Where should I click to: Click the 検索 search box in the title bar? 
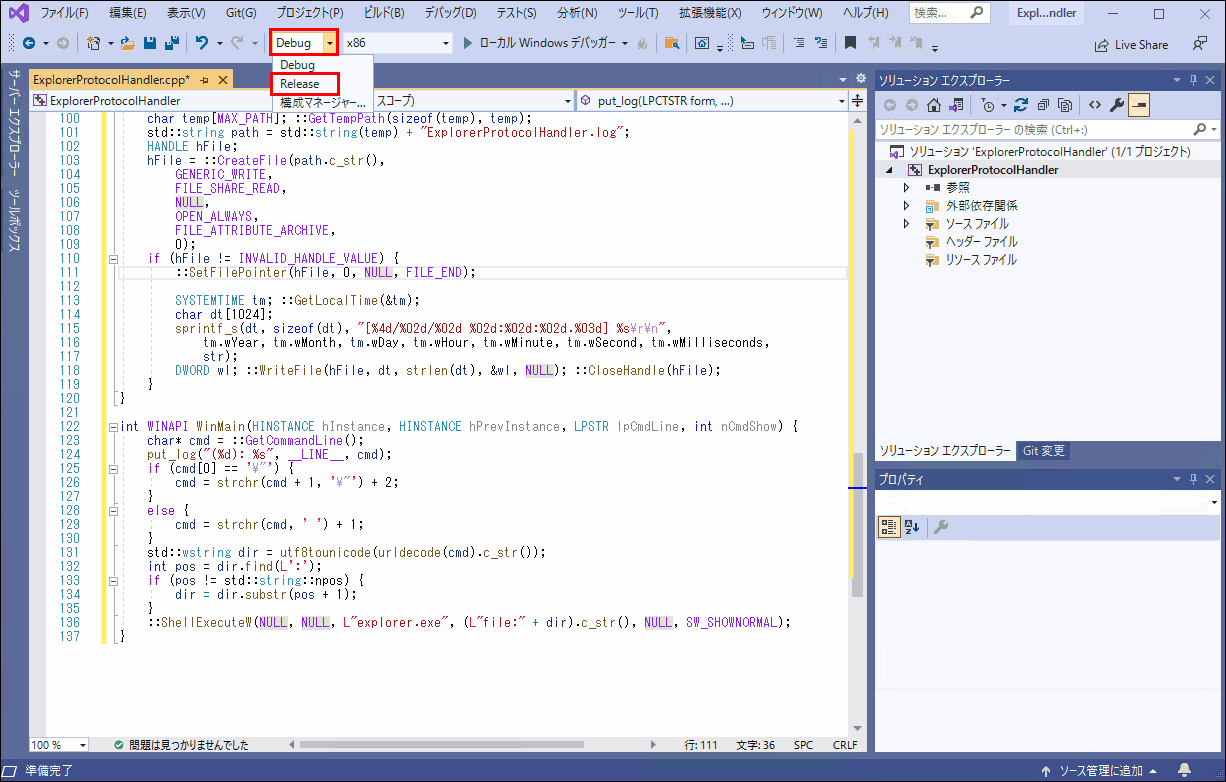(950, 14)
